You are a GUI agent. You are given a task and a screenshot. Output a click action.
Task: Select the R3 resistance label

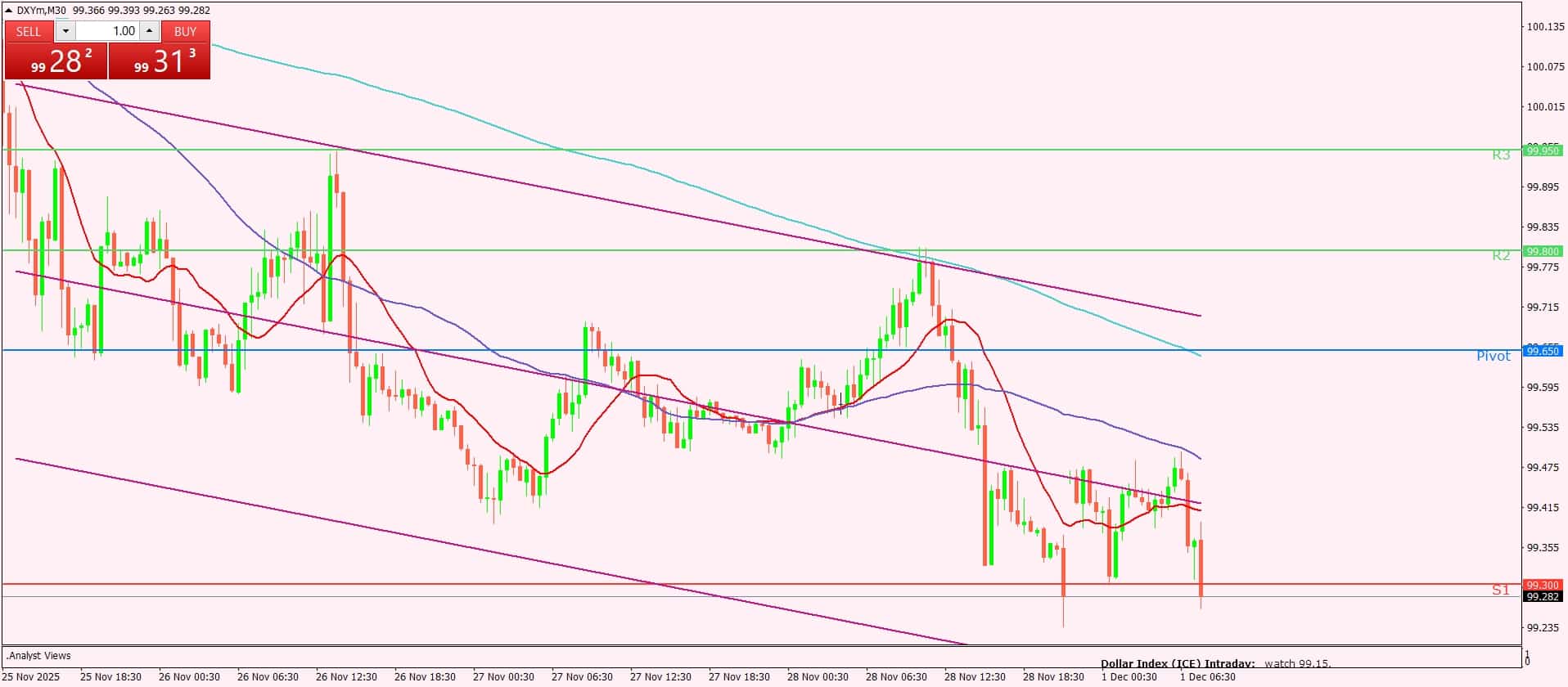click(x=1501, y=155)
